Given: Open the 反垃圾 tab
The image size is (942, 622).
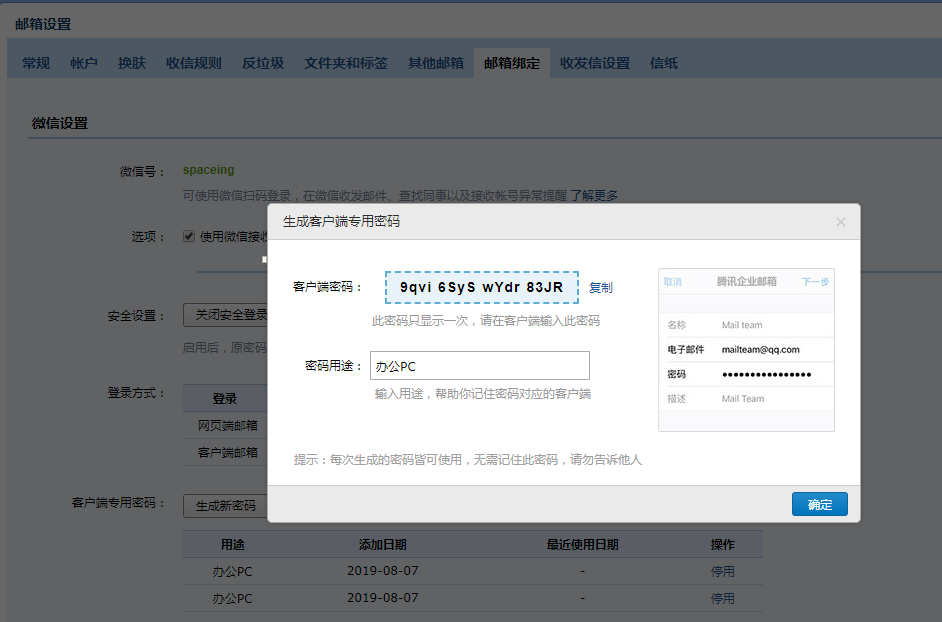Looking at the screenshot, I should pos(263,63).
